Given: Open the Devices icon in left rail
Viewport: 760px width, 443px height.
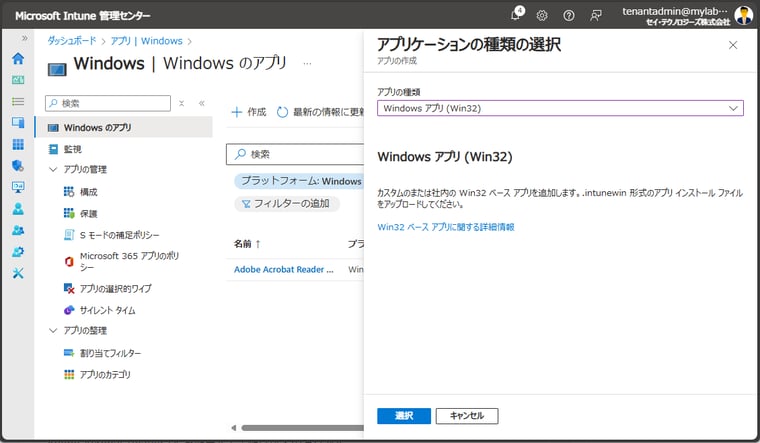Looking at the screenshot, I should tap(18, 123).
